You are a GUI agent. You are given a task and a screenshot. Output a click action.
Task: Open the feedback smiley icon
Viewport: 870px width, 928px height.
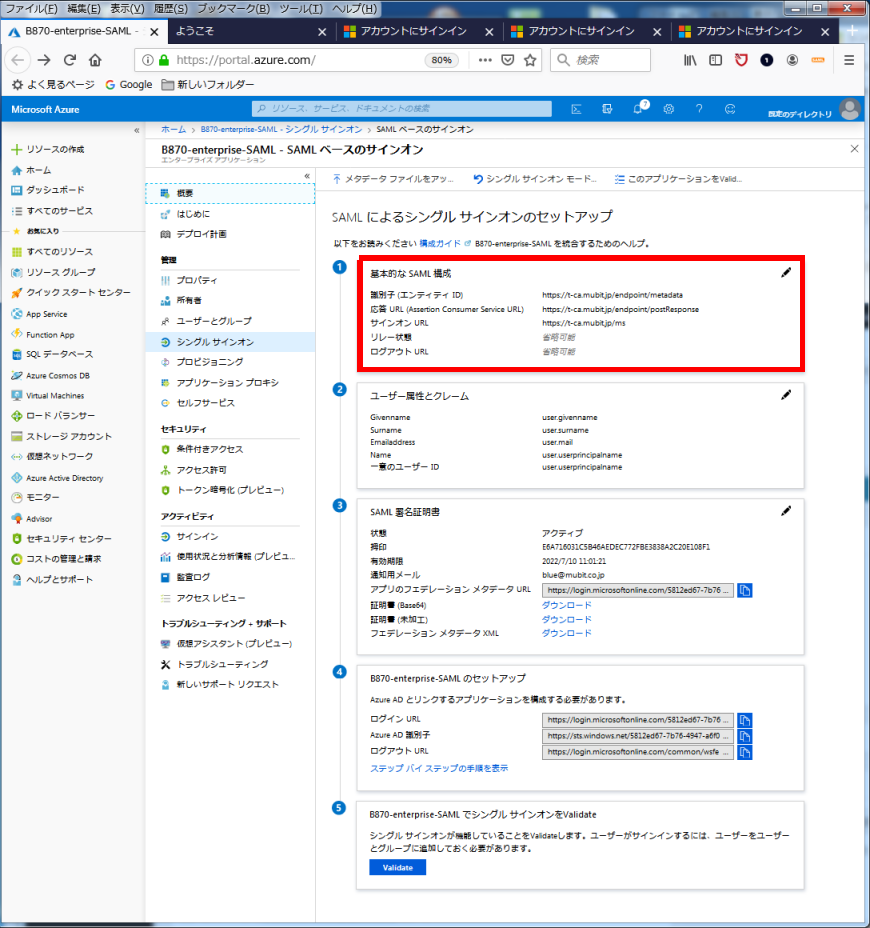[x=730, y=109]
